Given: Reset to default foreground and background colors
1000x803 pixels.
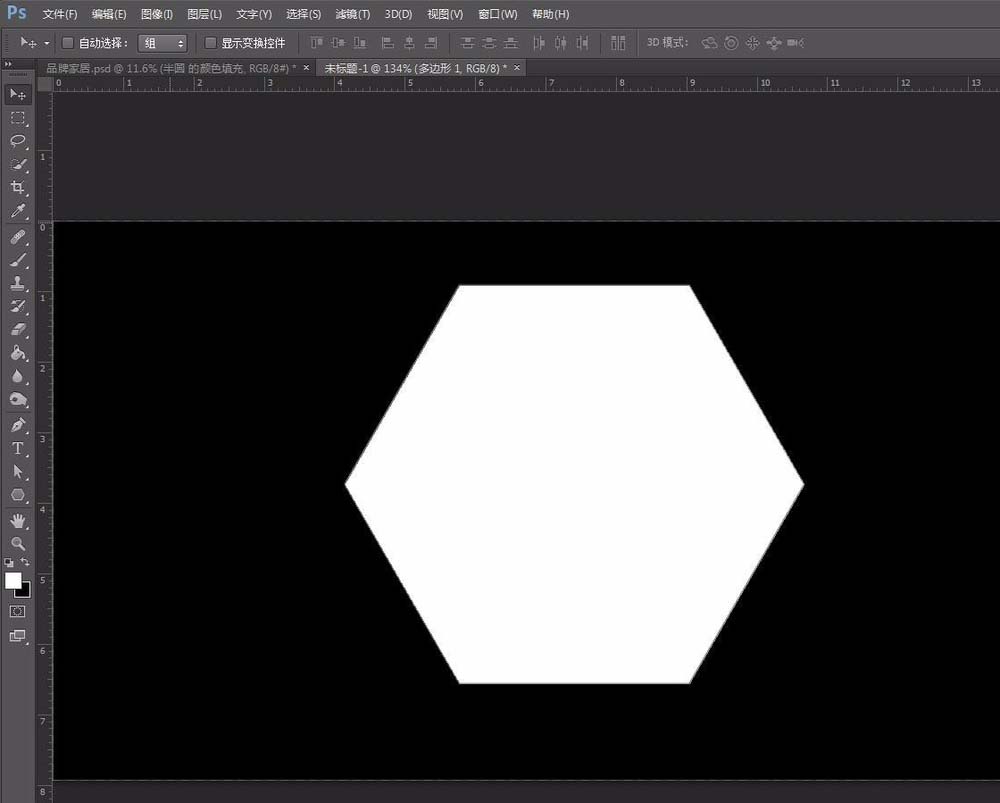Looking at the screenshot, I should tap(9, 563).
